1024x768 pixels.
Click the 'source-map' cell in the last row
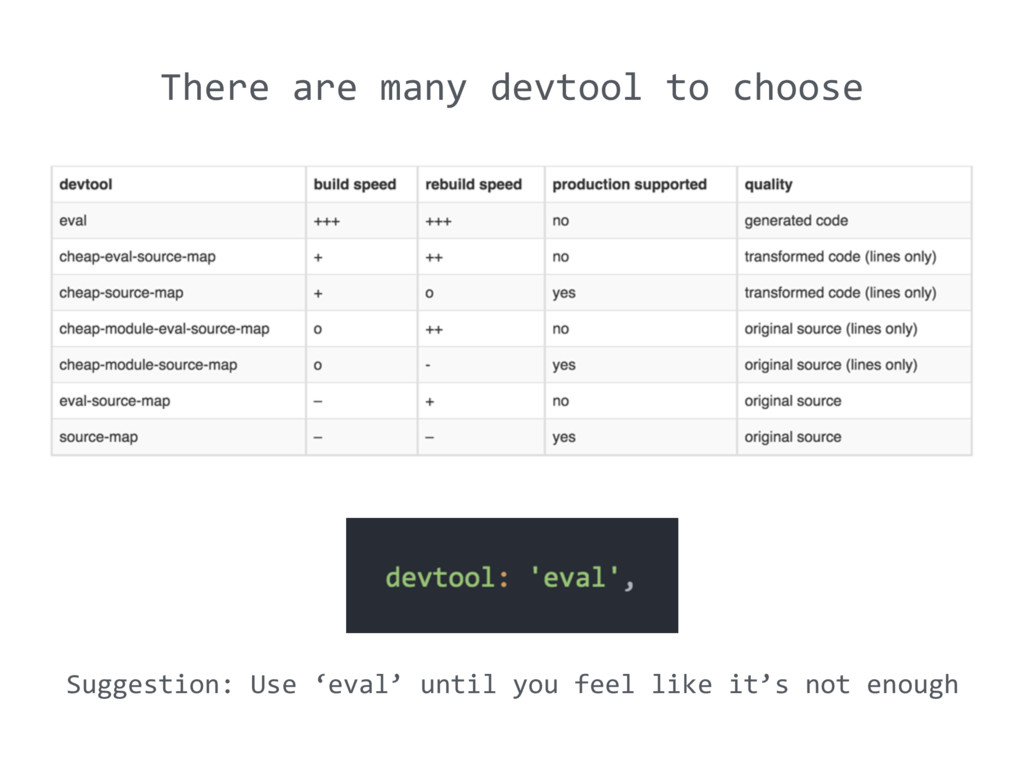pyautogui.click(x=98, y=437)
